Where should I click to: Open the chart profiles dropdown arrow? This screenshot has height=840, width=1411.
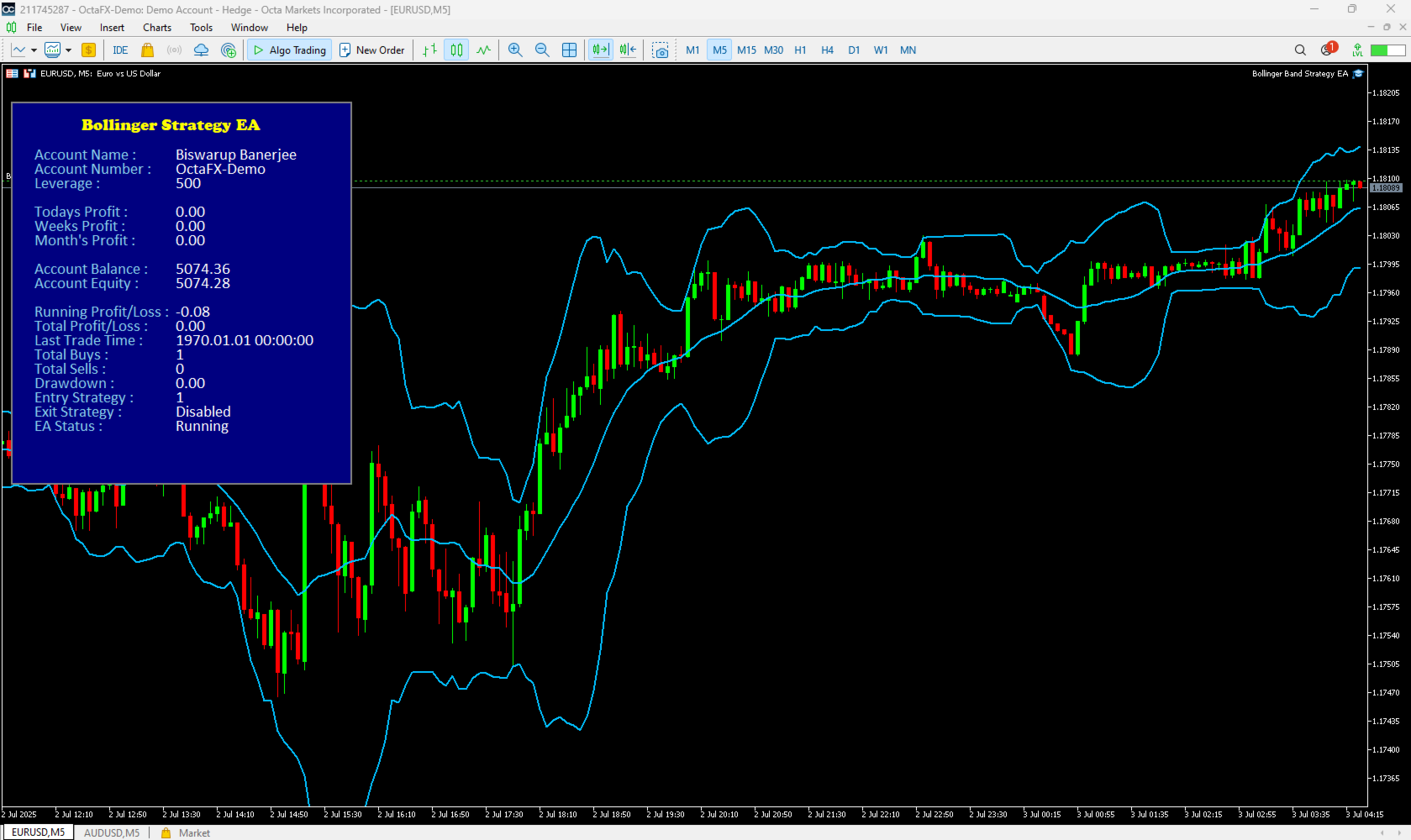(69, 50)
